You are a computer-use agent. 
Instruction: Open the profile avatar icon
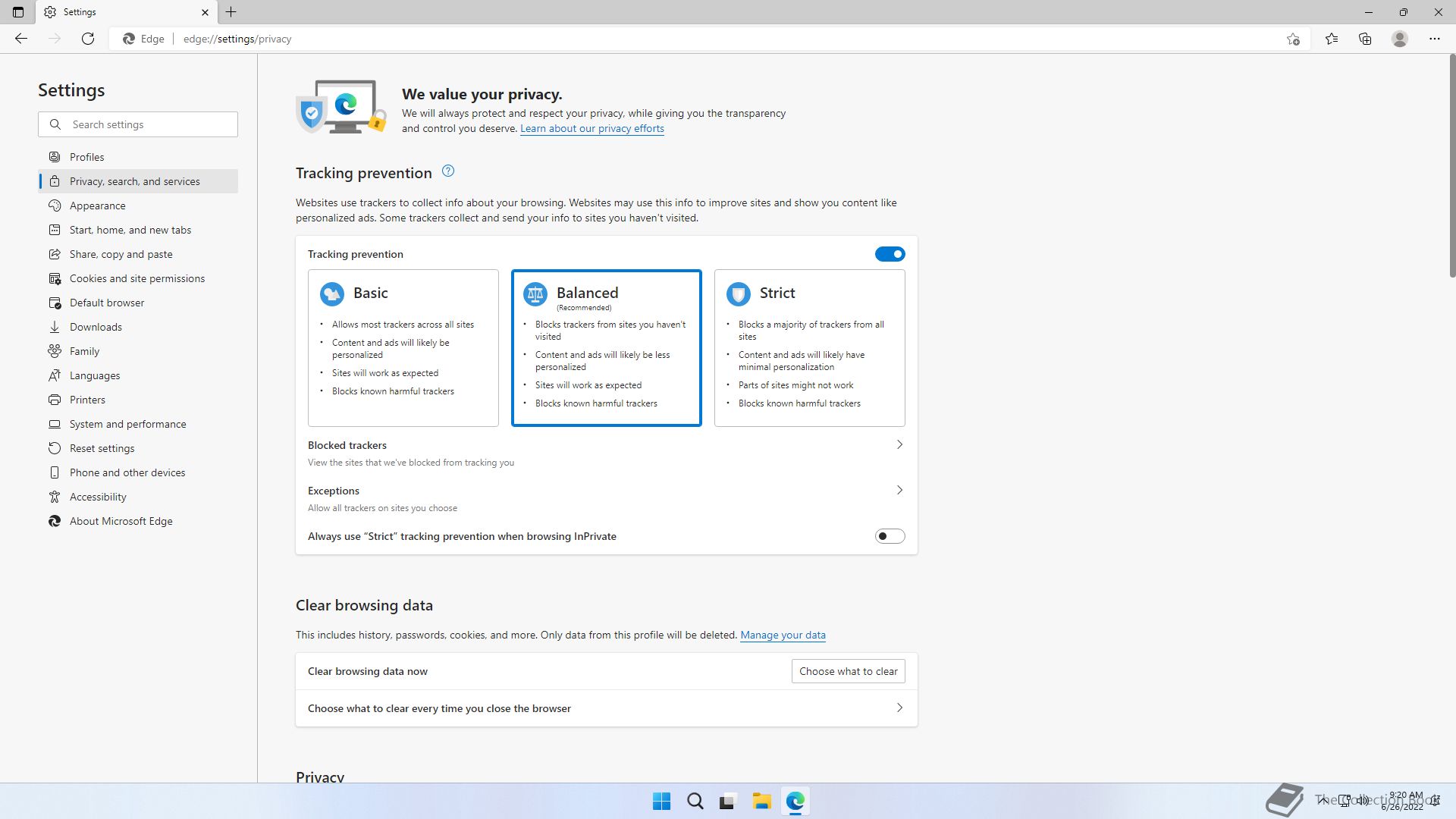(1400, 39)
